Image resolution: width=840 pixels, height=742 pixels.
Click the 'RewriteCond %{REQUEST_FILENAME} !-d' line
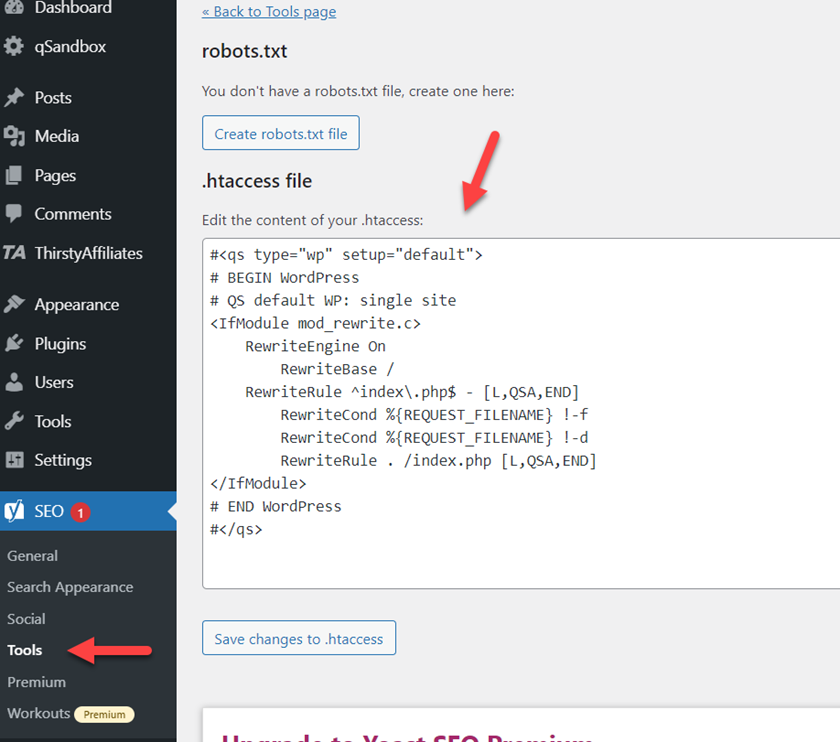pos(434,438)
